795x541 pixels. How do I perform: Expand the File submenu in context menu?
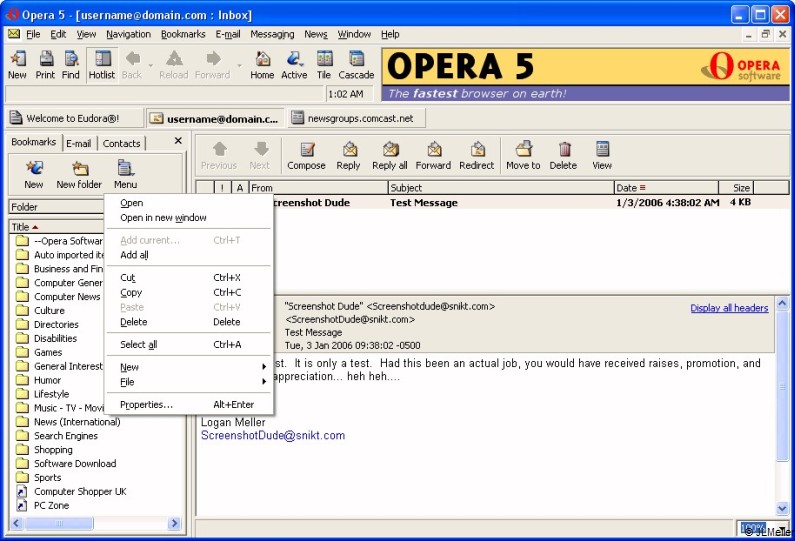[189, 382]
